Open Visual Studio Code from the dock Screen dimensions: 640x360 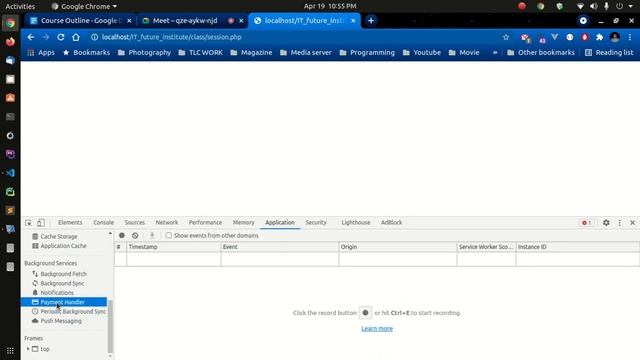click(x=10, y=173)
